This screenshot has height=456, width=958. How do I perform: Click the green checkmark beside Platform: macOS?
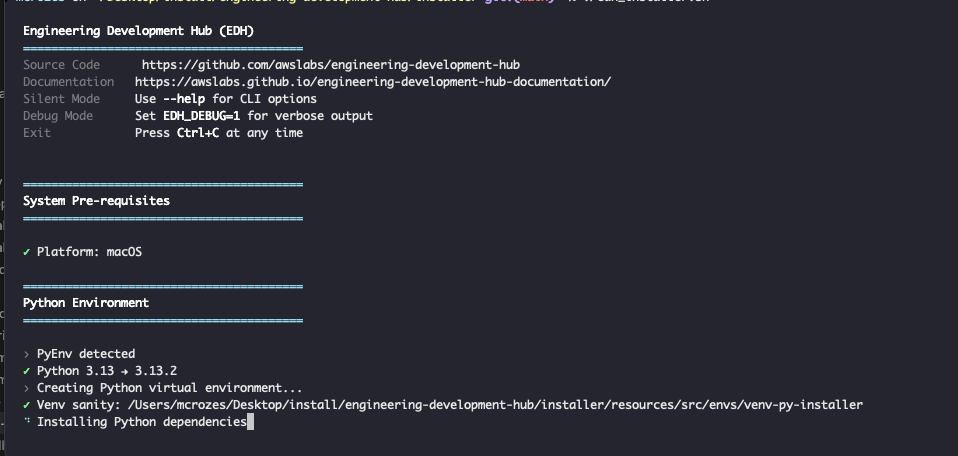[x=26, y=252]
